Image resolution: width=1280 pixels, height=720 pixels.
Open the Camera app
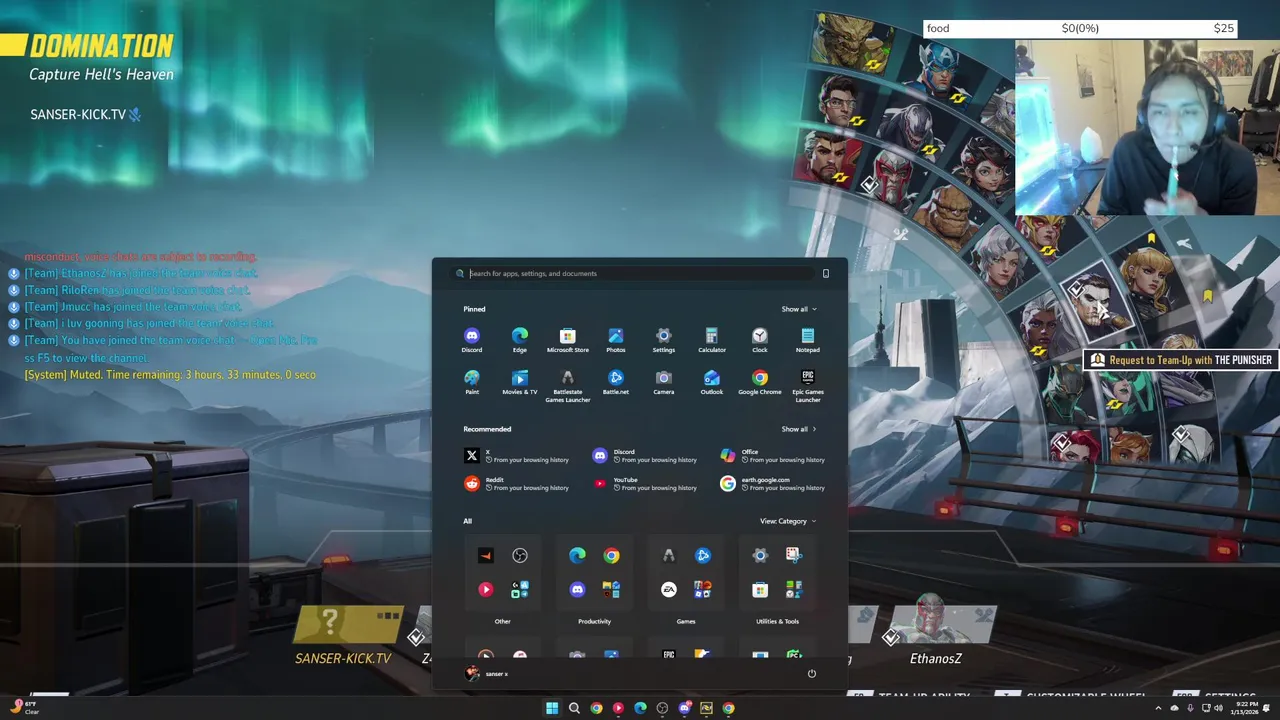pyautogui.click(x=664, y=382)
